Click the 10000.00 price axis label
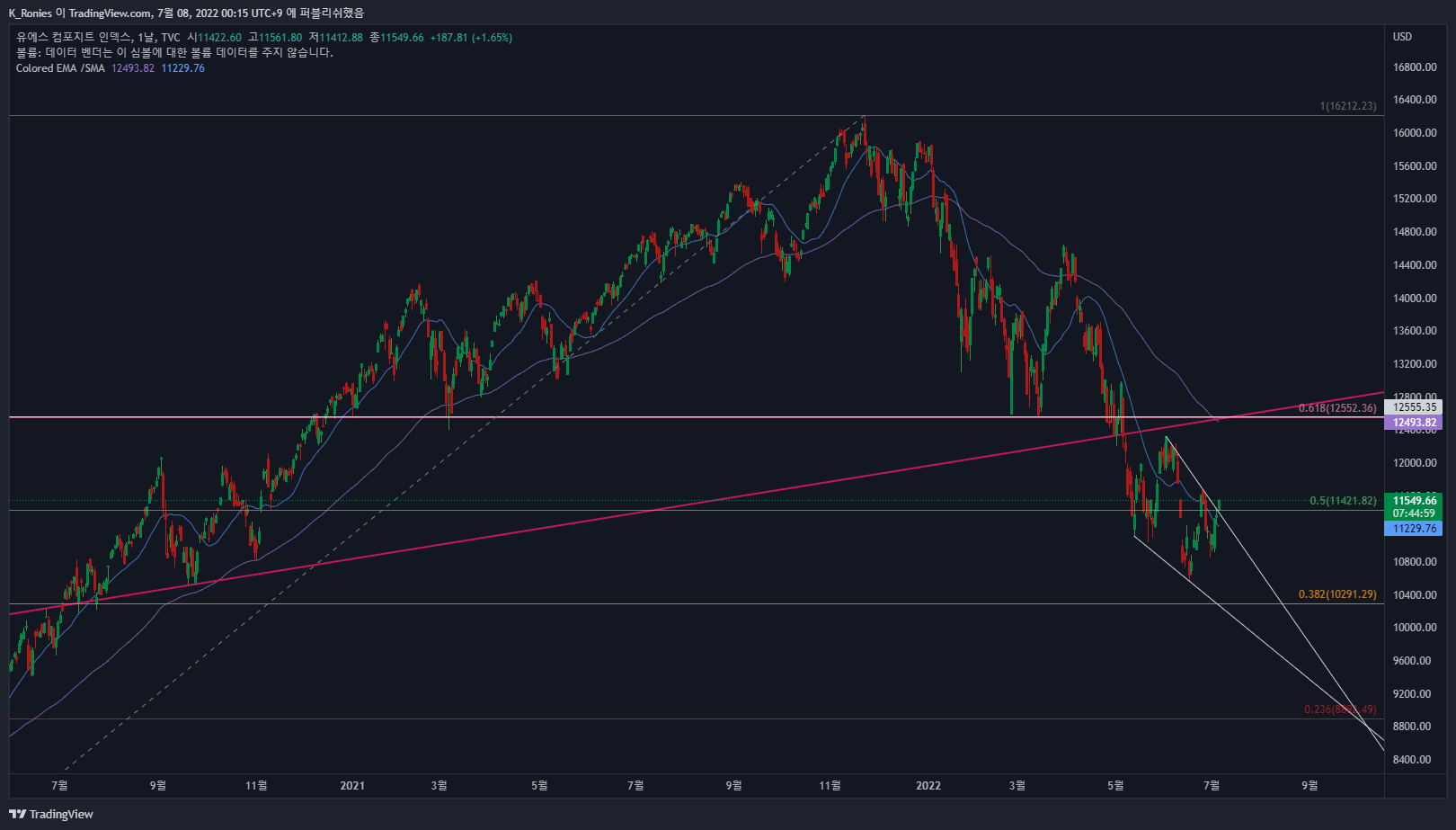This screenshot has width=1456, height=830. tap(1415, 628)
